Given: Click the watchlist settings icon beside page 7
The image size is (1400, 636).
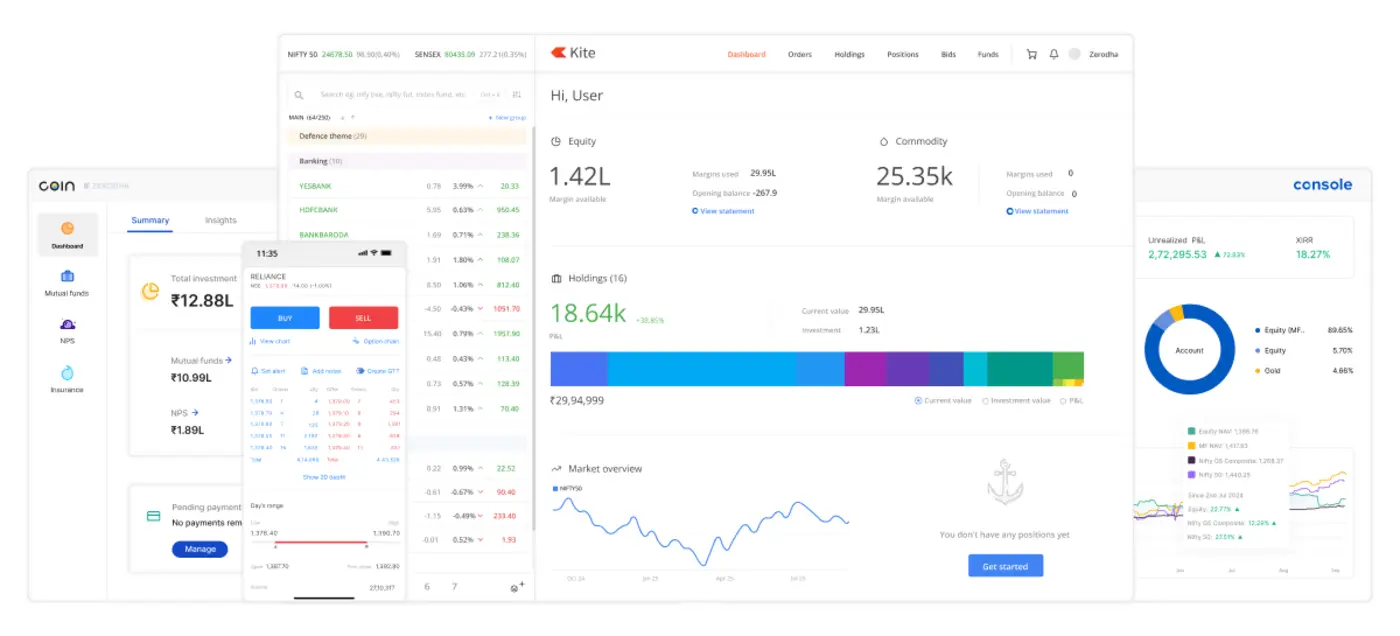Looking at the screenshot, I should pyautogui.click(x=517, y=586).
